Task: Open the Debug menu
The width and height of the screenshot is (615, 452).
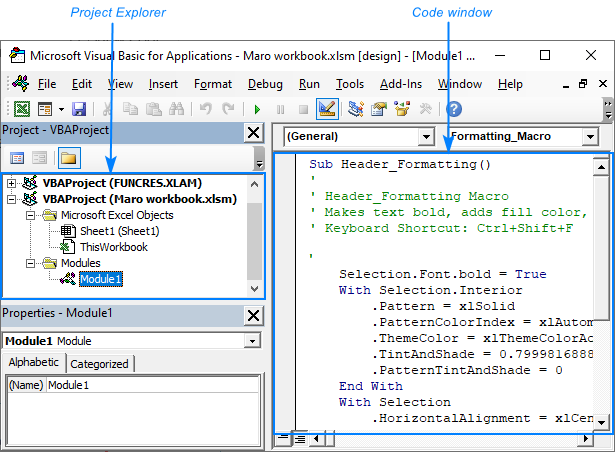Action: (265, 84)
